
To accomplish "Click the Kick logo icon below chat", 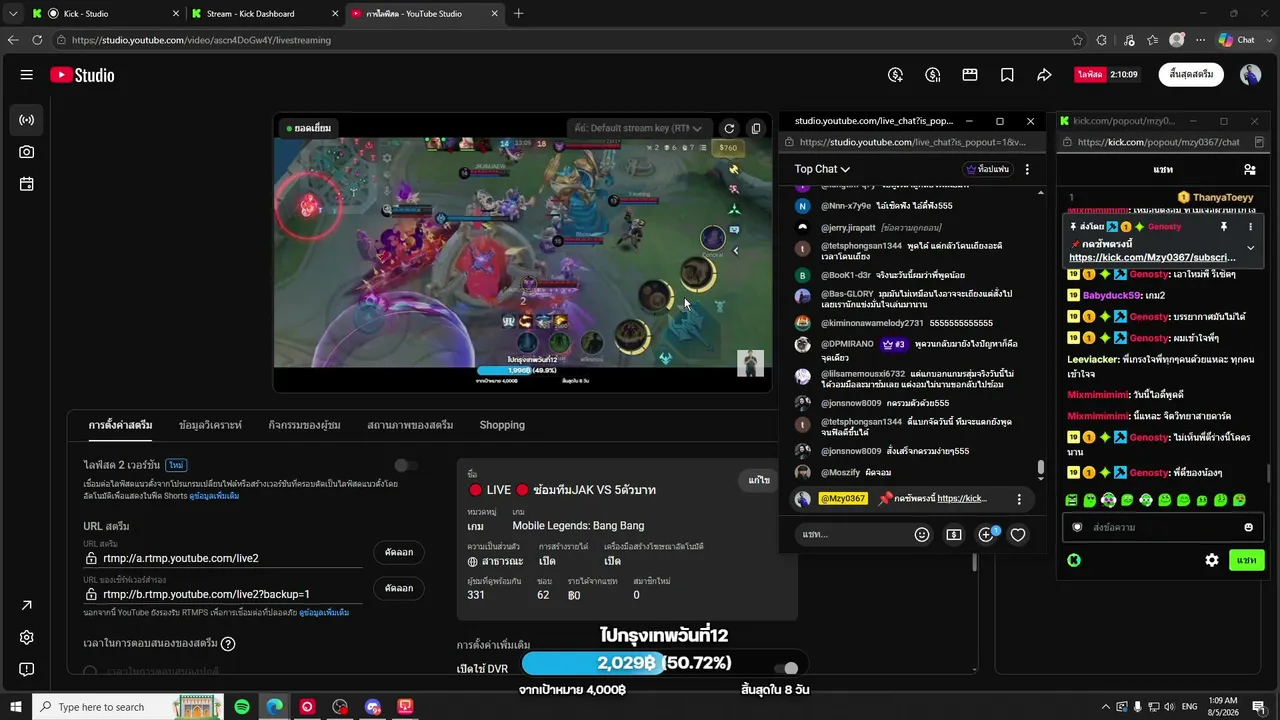I will (x=1074, y=560).
